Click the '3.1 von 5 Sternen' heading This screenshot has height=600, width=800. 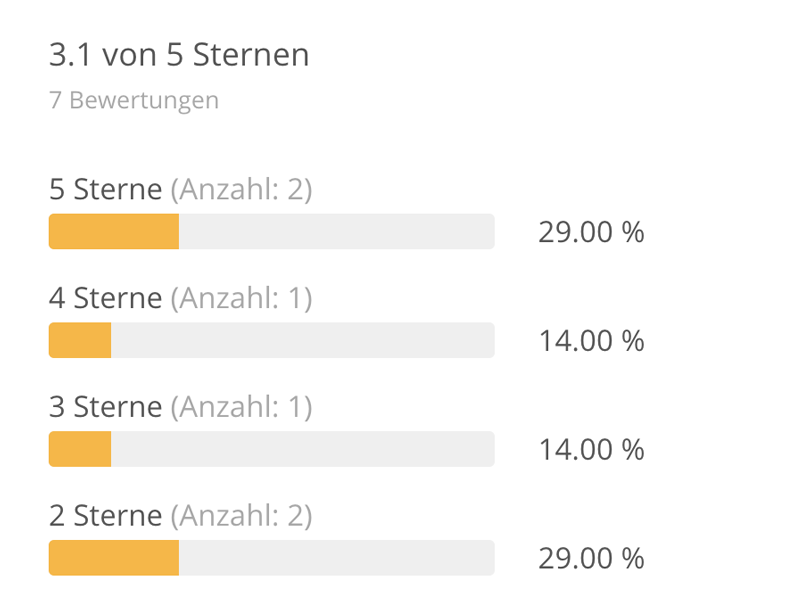click(x=179, y=54)
